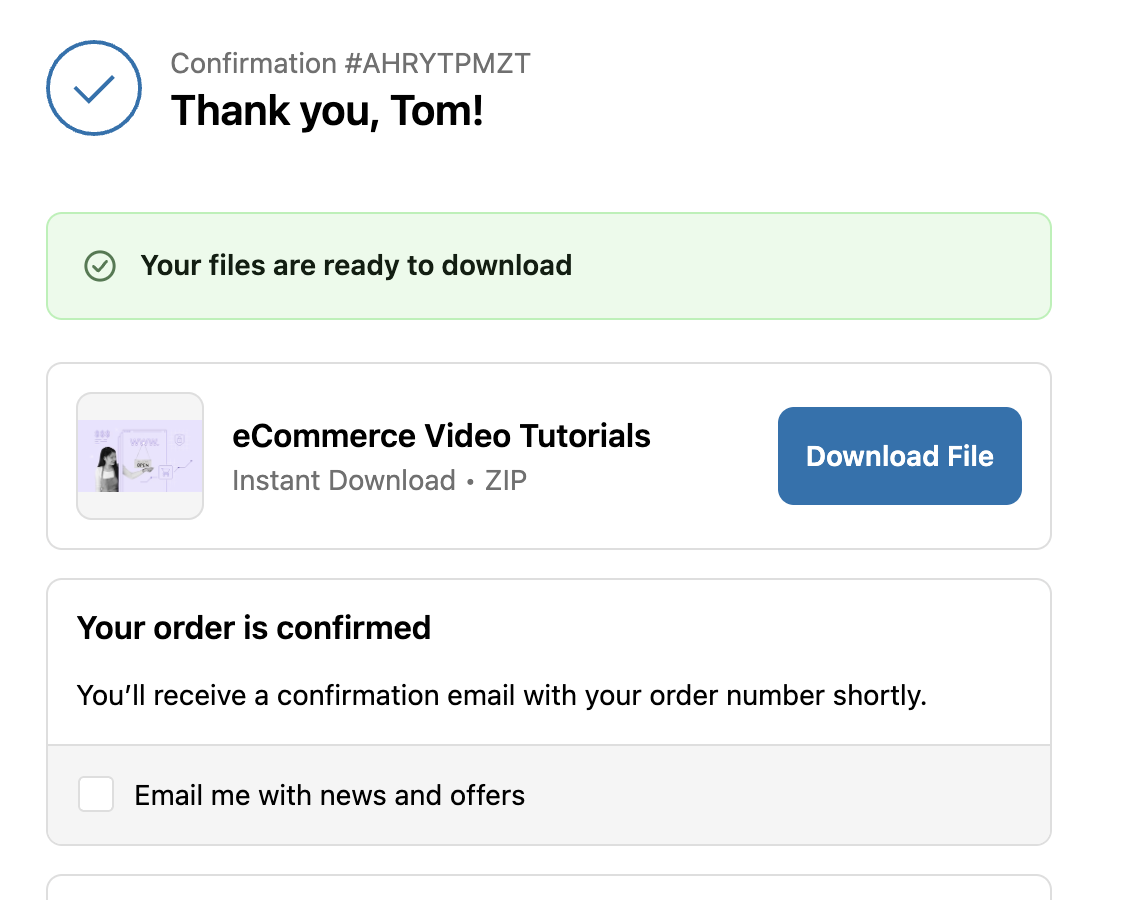The width and height of the screenshot is (1124, 900).
Task: Click the green check icon in the banner
Action: point(99,266)
